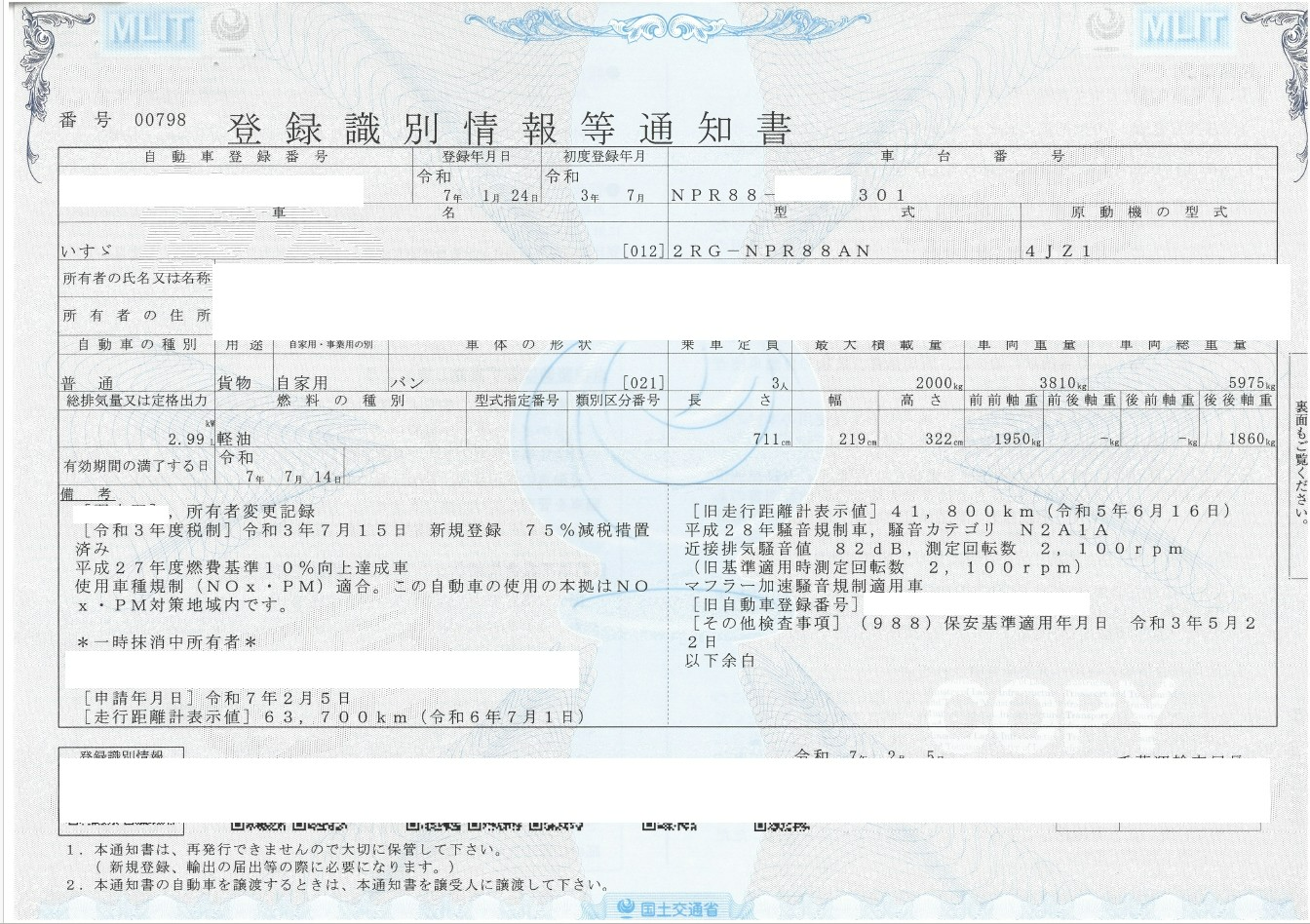This screenshot has height=924, width=1310.
Task: Click the header 型式指定番号
Action: 518,401
